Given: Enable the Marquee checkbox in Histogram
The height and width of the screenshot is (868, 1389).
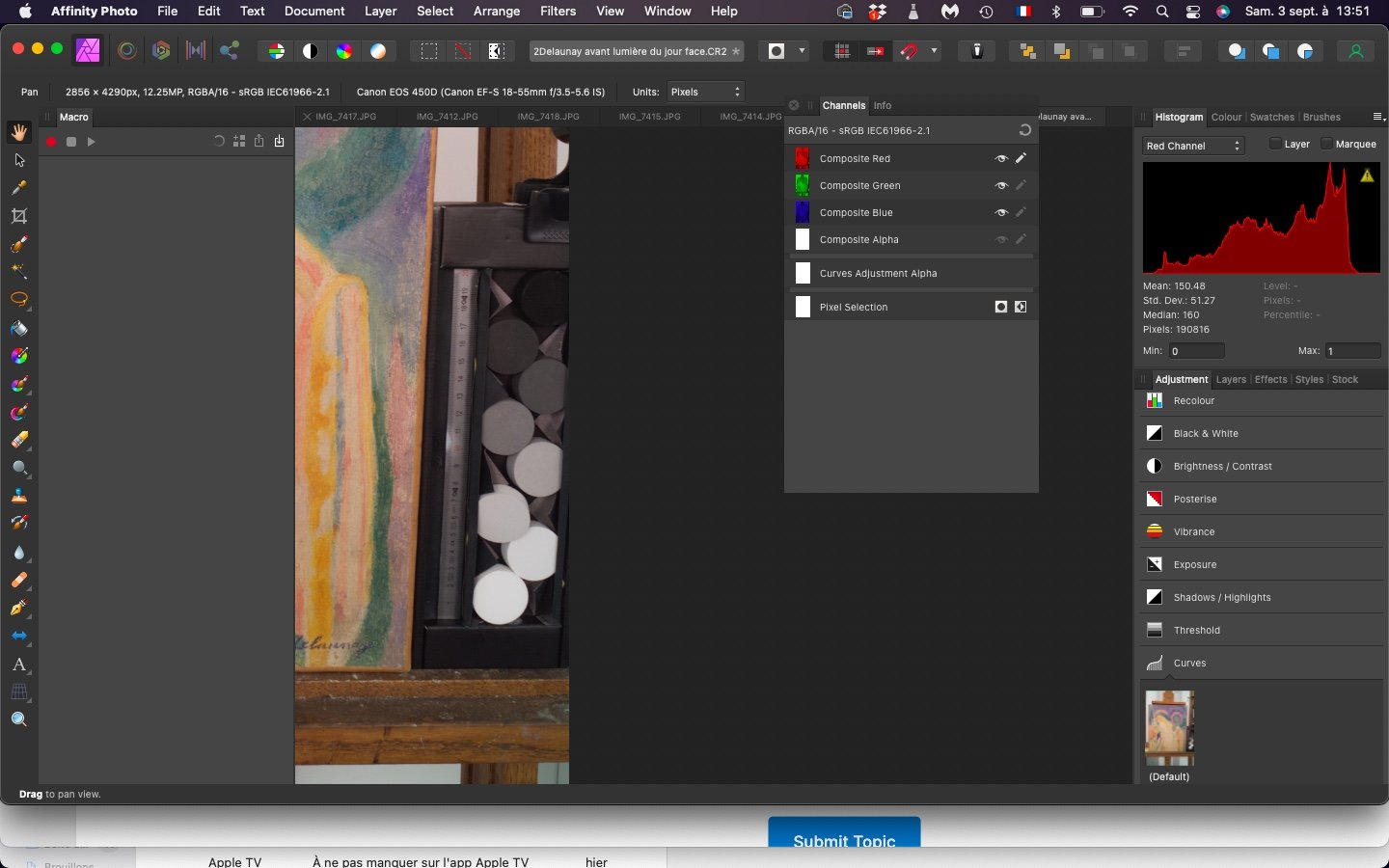Looking at the screenshot, I should [1326, 144].
